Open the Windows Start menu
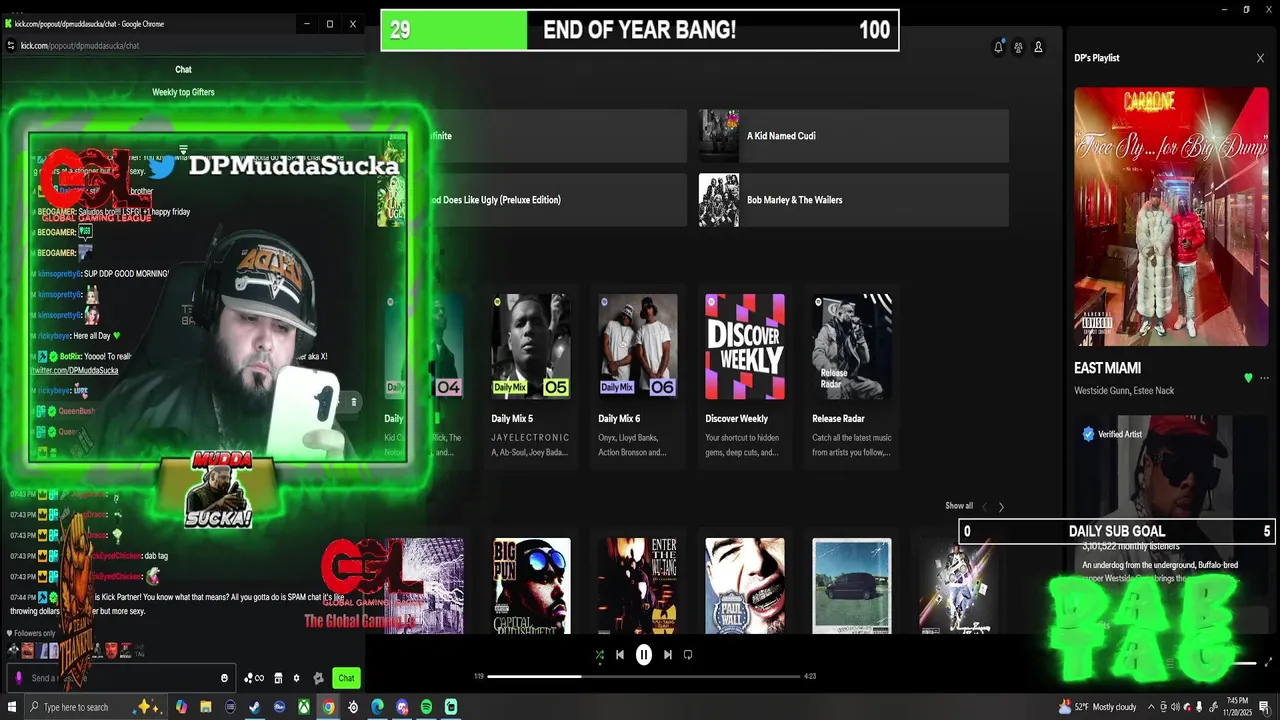 11,707
